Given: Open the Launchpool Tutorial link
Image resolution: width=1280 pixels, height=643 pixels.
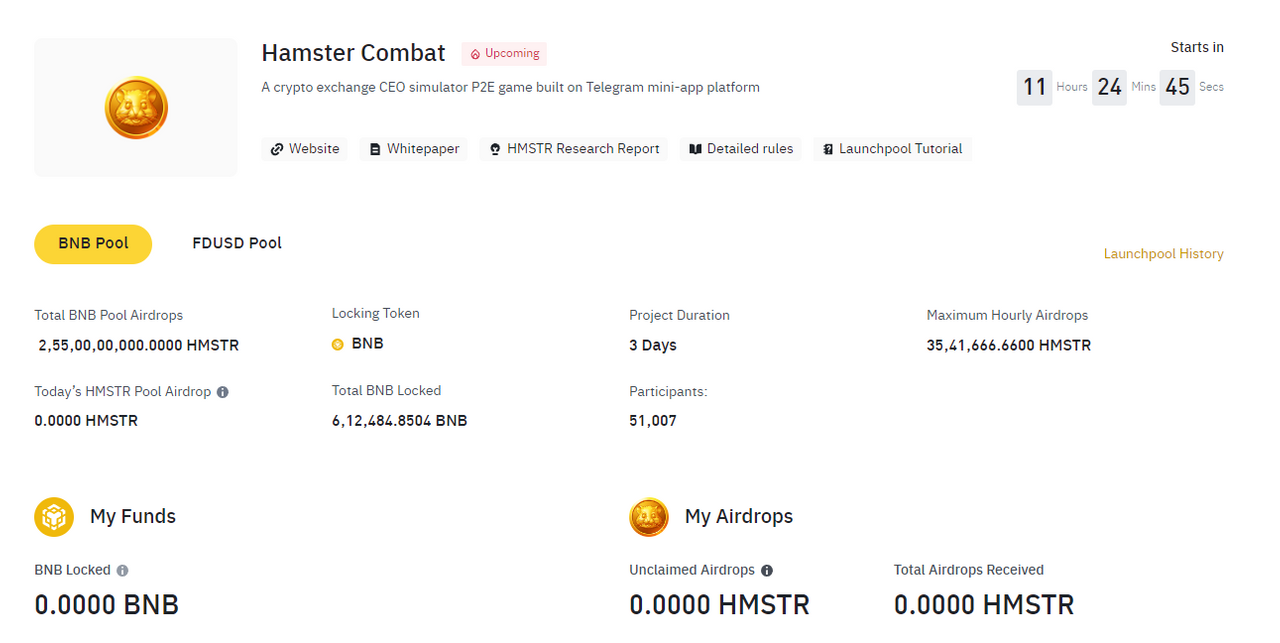Looking at the screenshot, I should point(892,149).
